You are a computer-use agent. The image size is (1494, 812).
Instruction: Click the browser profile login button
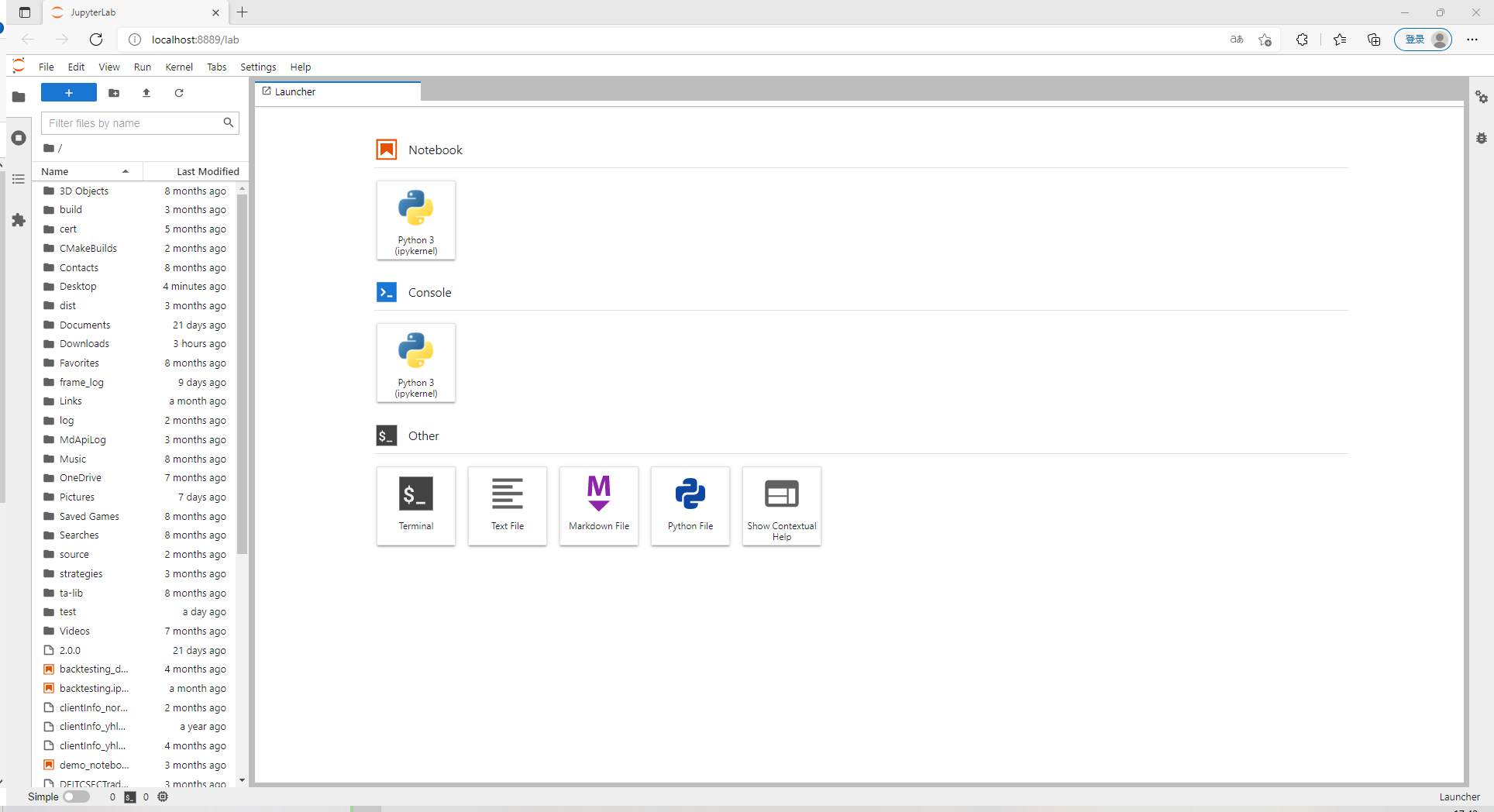[x=1423, y=40]
